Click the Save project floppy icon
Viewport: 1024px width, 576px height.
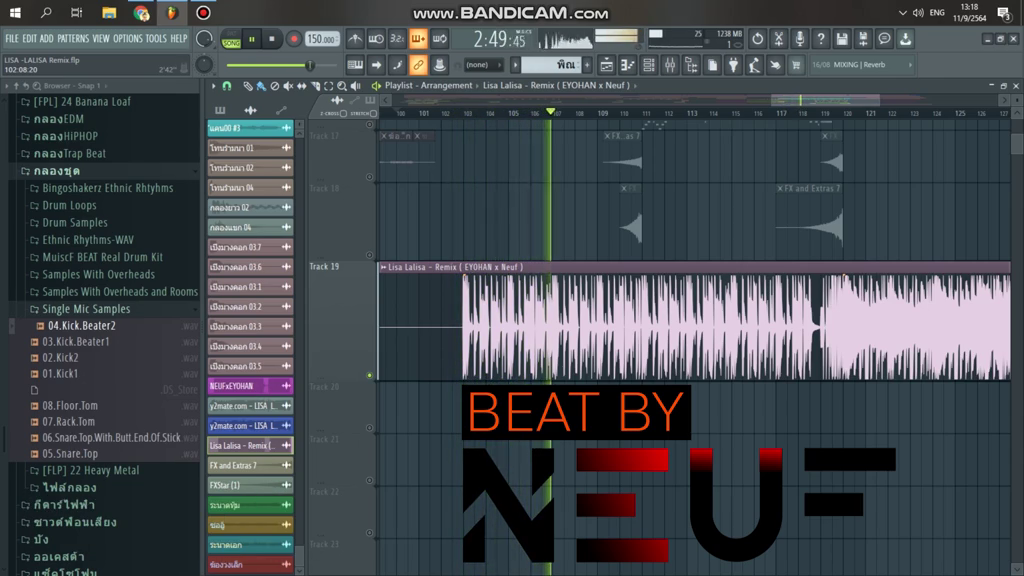pyautogui.click(x=842, y=39)
